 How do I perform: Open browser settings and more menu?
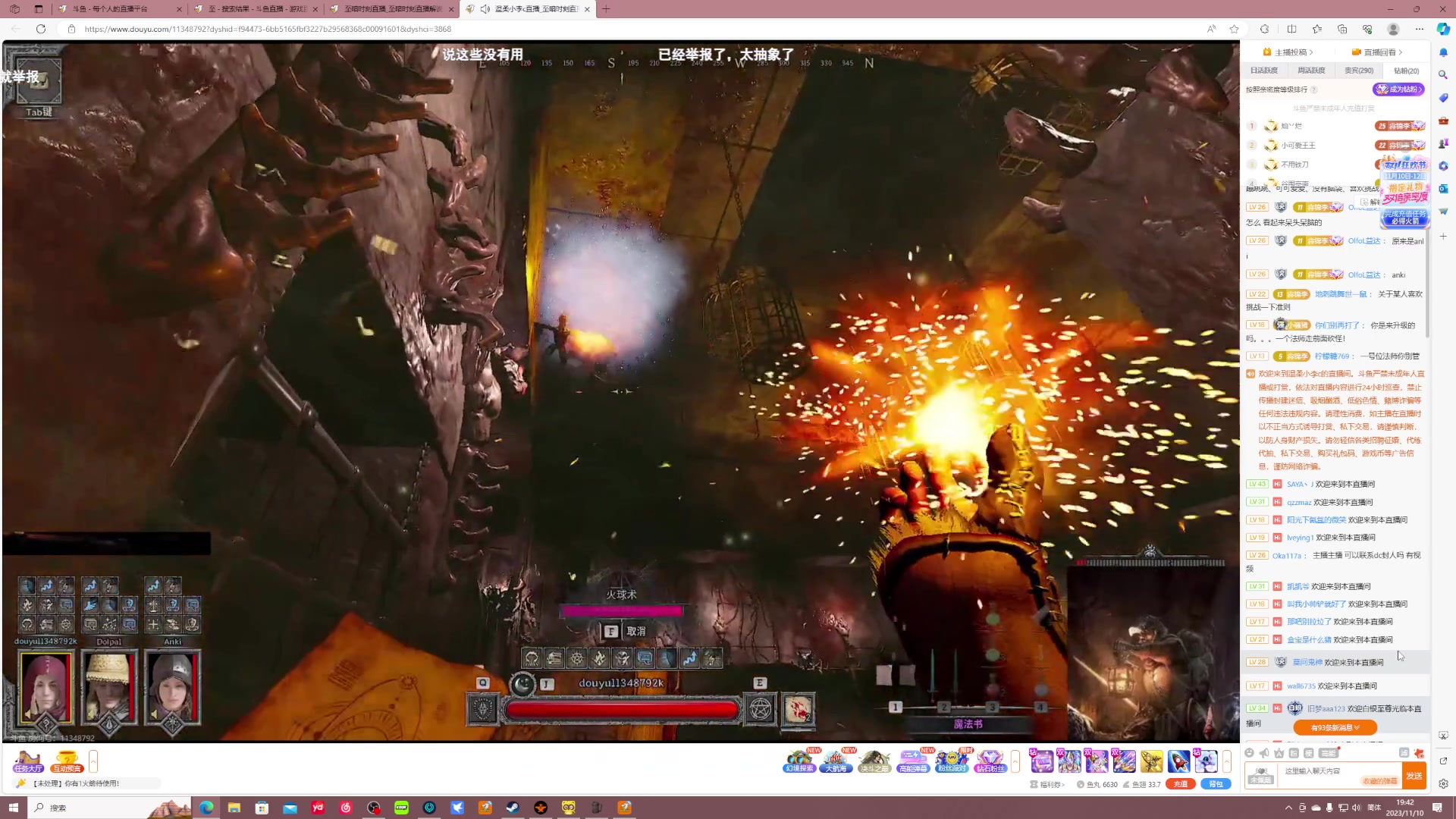[x=1419, y=29]
